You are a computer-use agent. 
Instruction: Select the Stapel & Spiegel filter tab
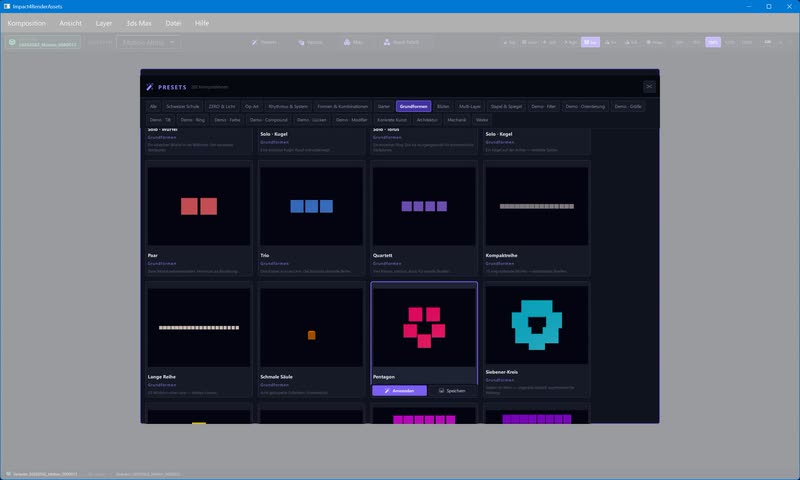pos(506,107)
